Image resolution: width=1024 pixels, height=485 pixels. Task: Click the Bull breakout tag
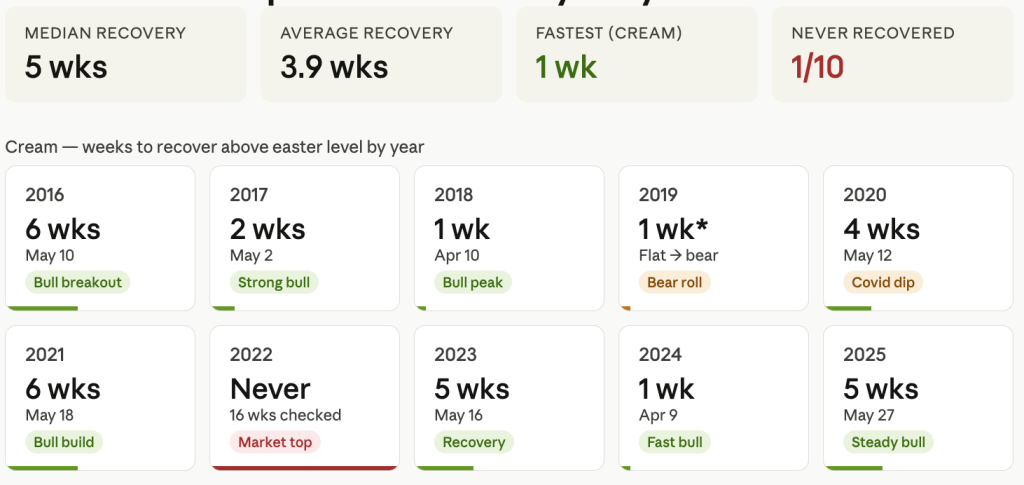pyautogui.click(x=78, y=283)
